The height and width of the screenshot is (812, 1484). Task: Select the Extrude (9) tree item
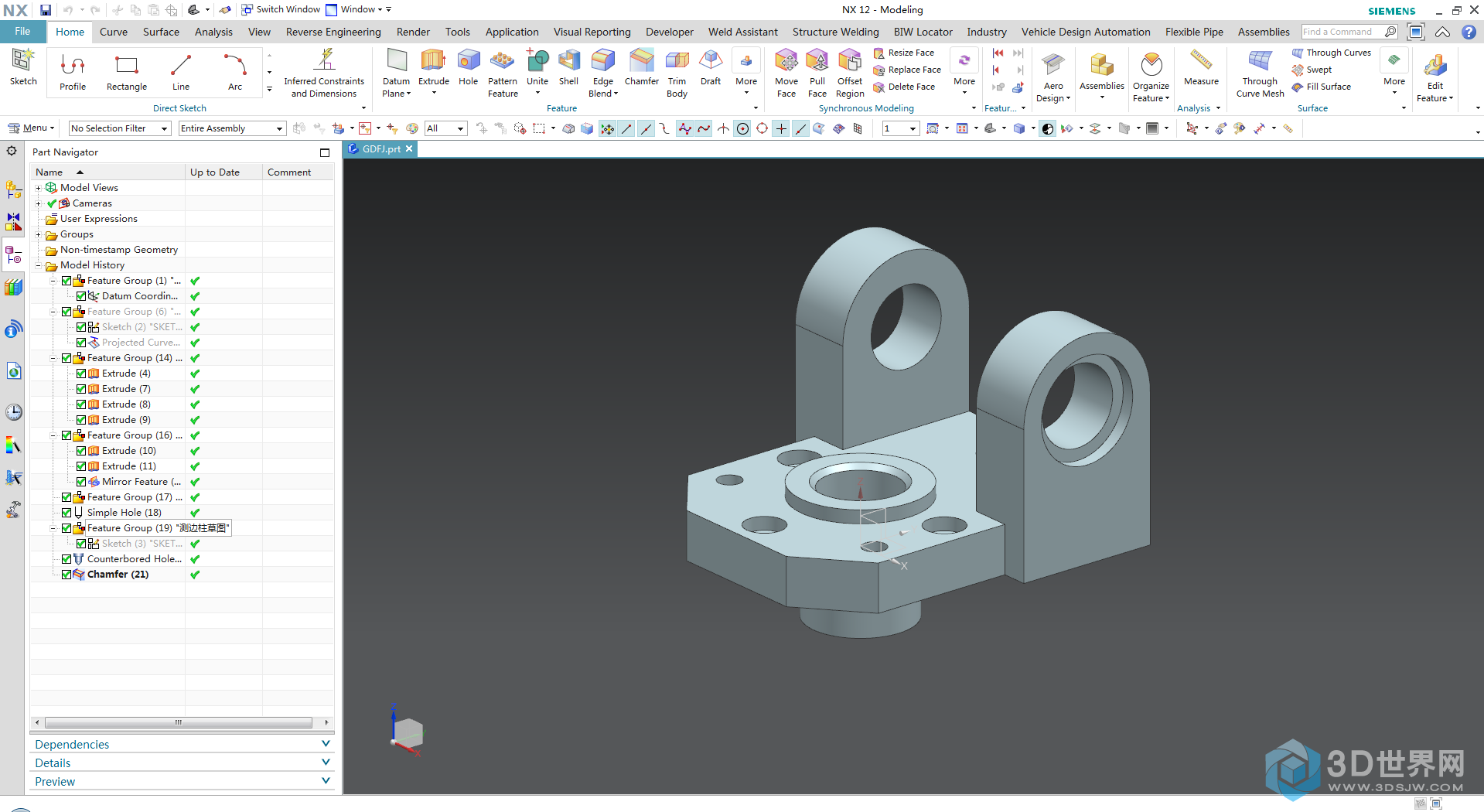(x=126, y=420)
